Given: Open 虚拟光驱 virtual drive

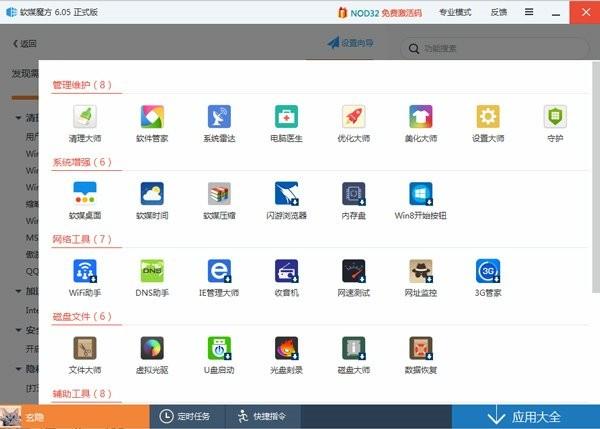Looking at the screenshot, I should pyautogui.click(x=152, y=355).
